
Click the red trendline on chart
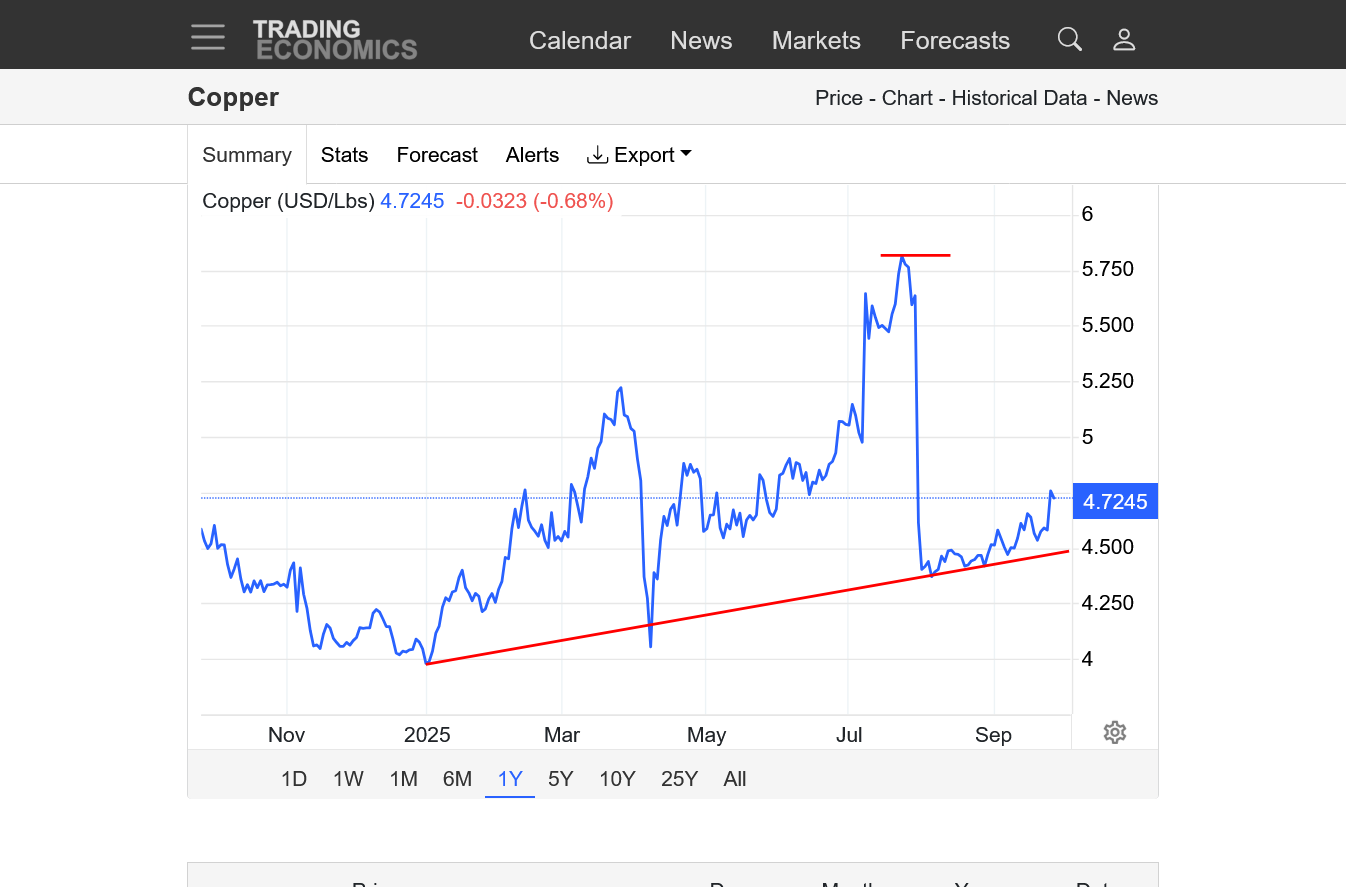(x=750, y=606)
